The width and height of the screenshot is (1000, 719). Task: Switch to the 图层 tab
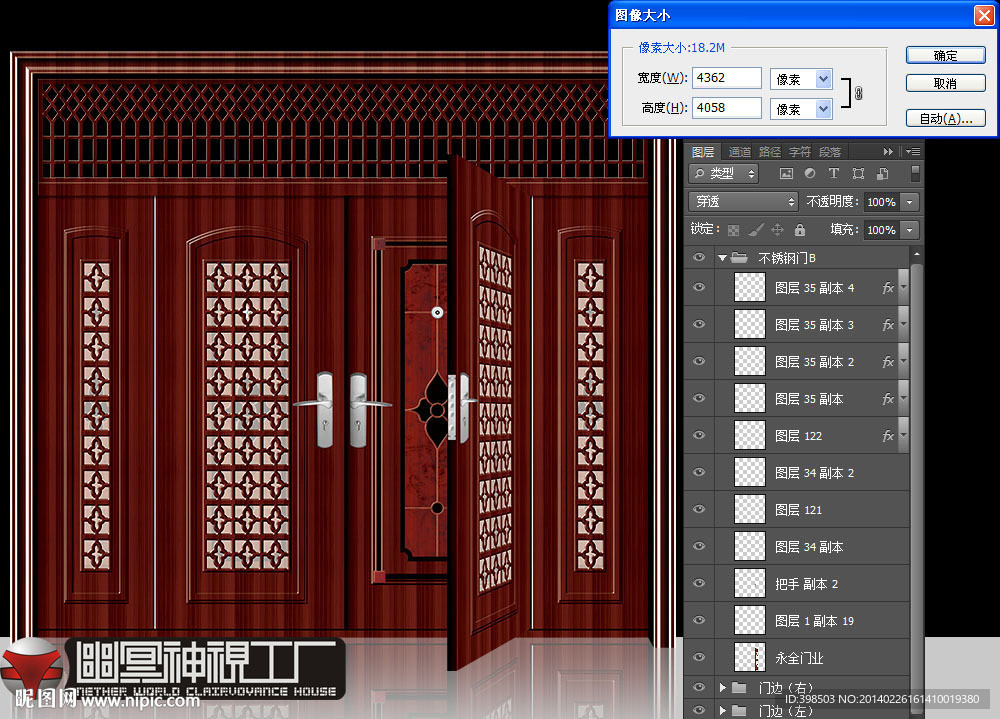point(703,152)
